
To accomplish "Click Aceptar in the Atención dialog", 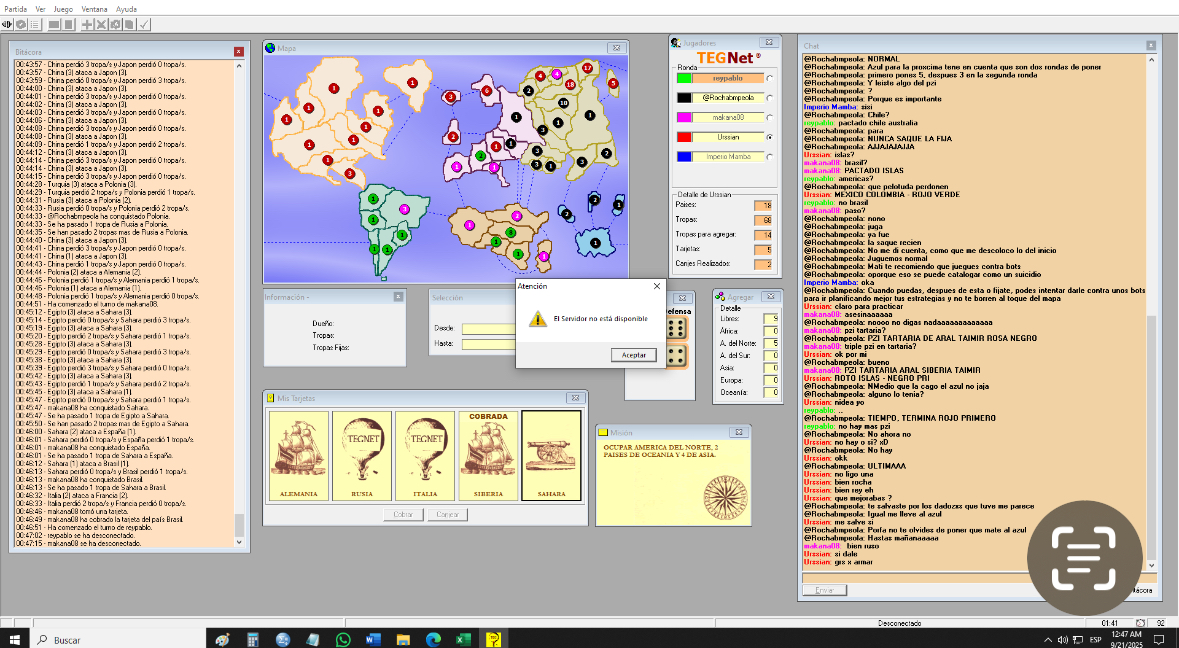I will click(x=633, y=355).
